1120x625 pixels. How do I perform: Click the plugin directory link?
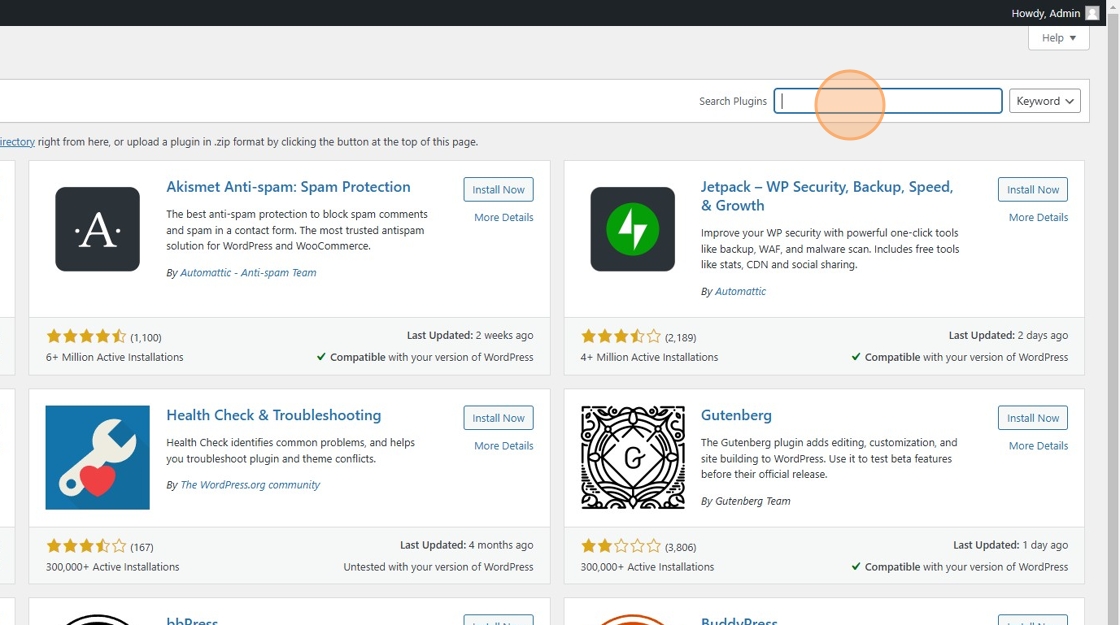click(x=17, y=141)
